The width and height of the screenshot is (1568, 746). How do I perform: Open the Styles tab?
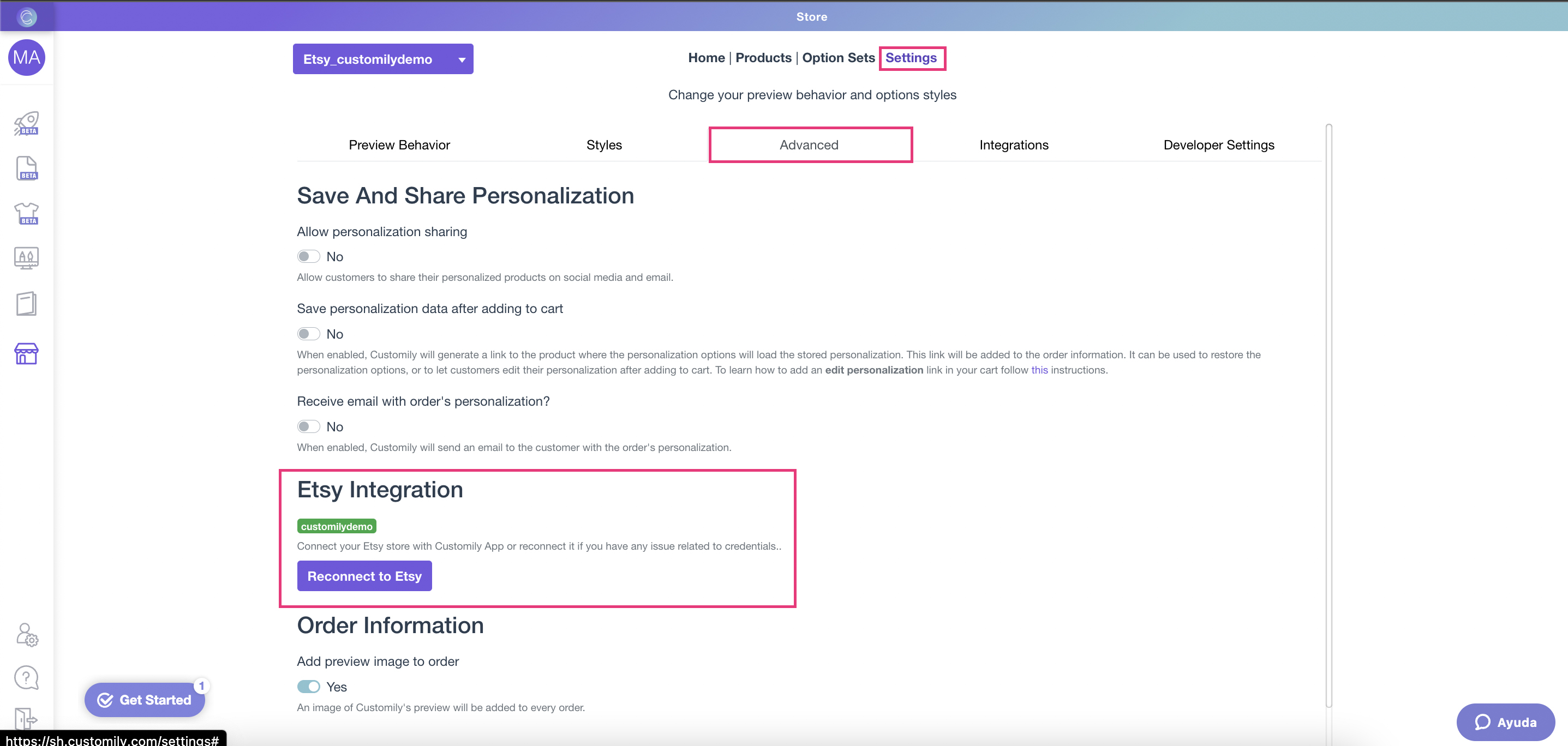click(x=604, y=145)
